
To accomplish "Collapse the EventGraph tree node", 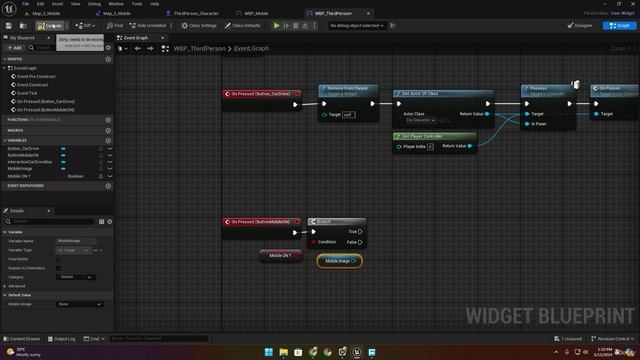I will (4, 68).
